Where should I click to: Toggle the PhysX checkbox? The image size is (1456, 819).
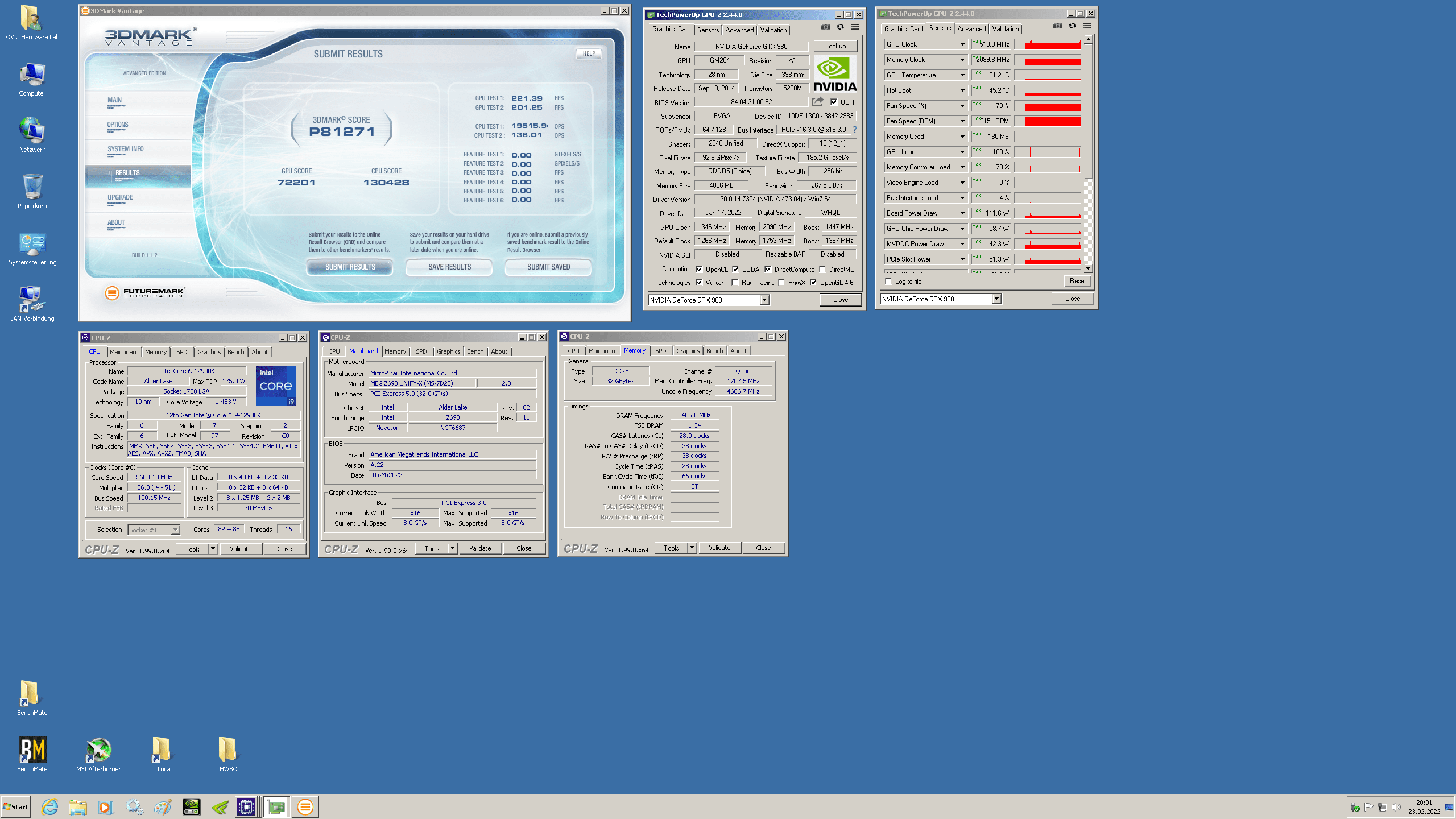tap(781, 283)
